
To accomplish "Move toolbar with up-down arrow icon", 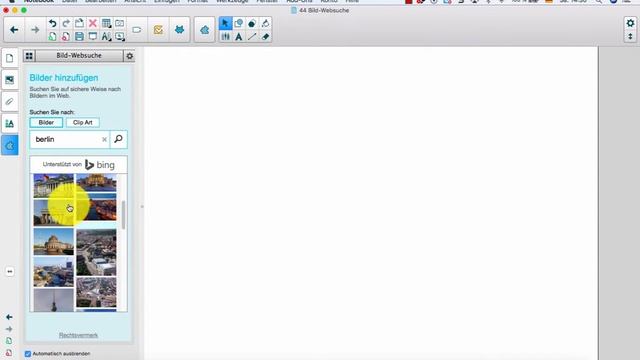I will pyautogui.click(x=630, y=37).
